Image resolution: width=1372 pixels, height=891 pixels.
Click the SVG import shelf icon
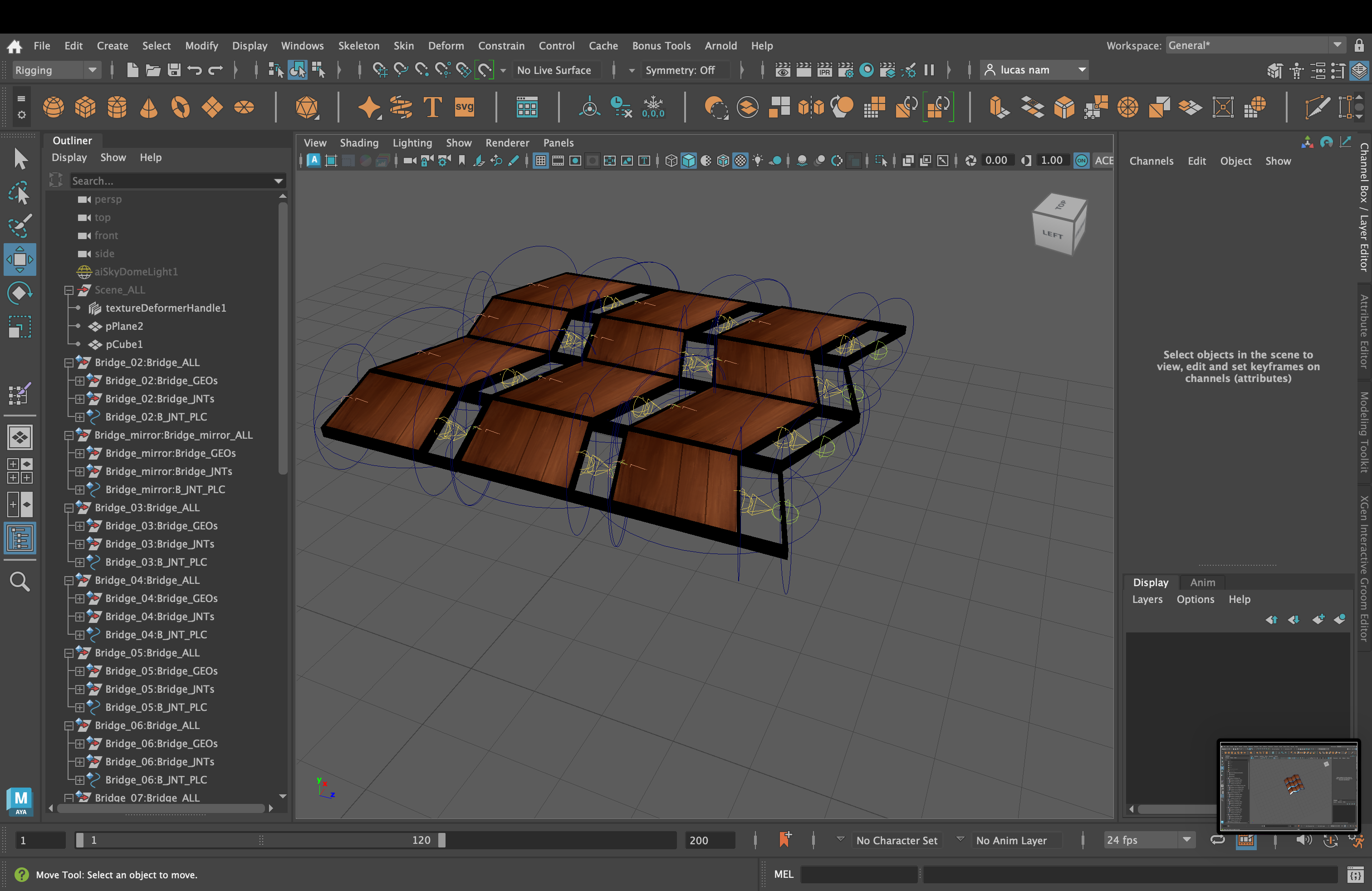click(464, 108)
